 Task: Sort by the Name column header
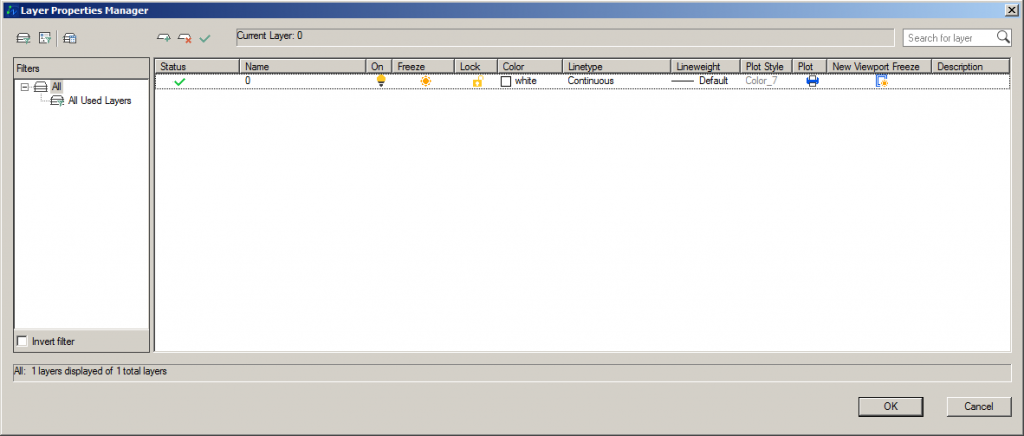[303, 67]
